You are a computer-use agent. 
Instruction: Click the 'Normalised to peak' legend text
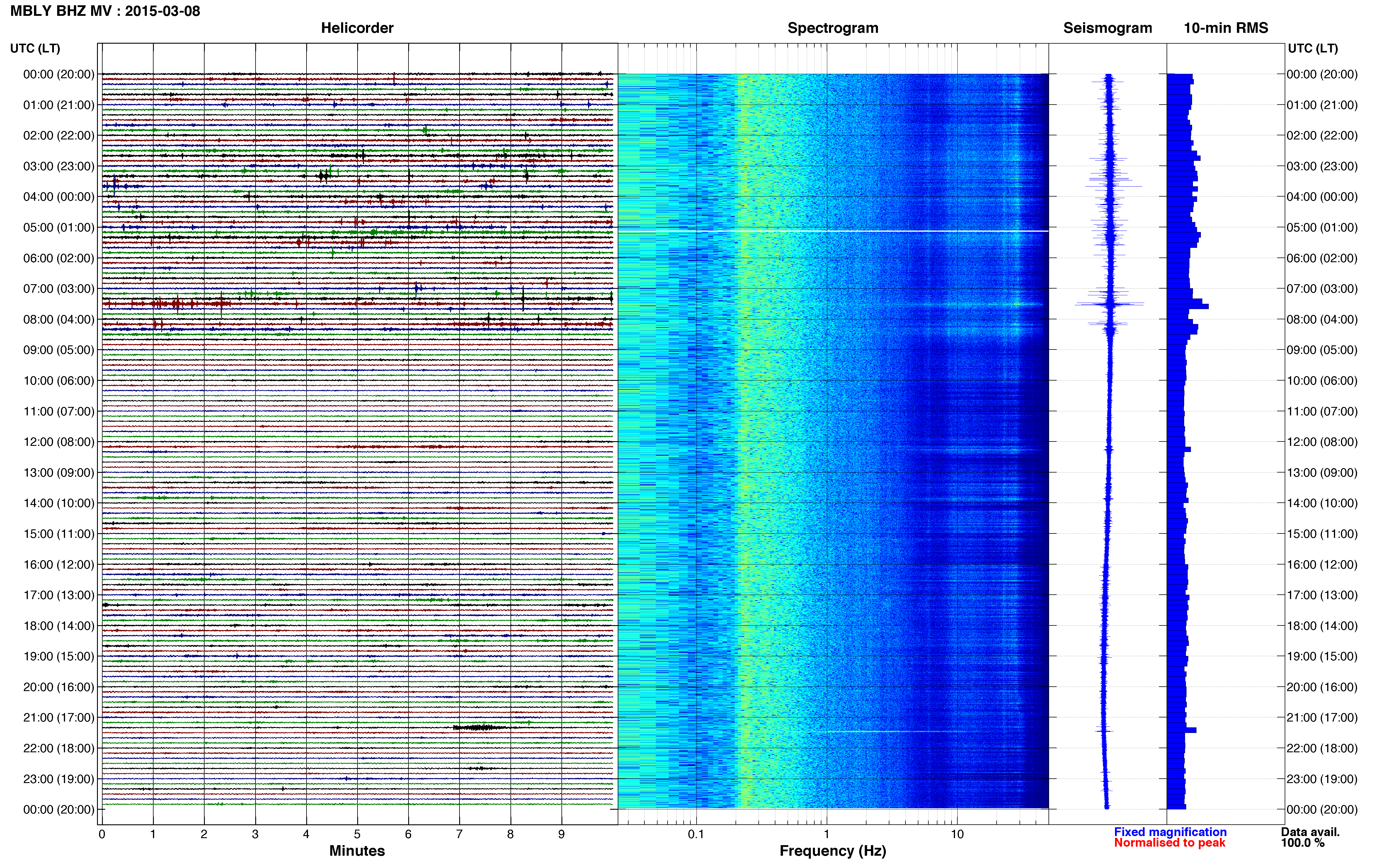click(1170, 843)
